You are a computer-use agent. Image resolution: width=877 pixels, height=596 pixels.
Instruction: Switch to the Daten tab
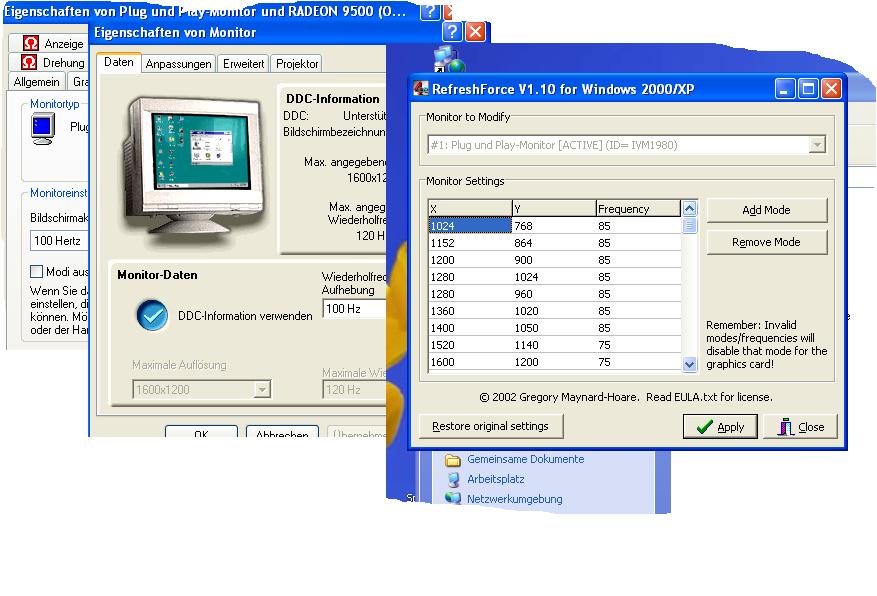click(119, 62)
